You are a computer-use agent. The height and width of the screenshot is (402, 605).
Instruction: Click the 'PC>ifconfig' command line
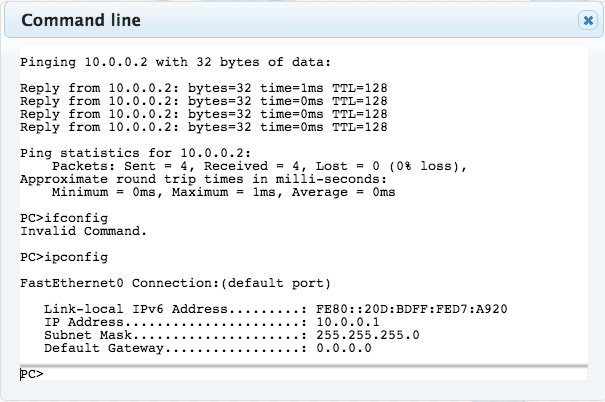(x=64, y=218)
